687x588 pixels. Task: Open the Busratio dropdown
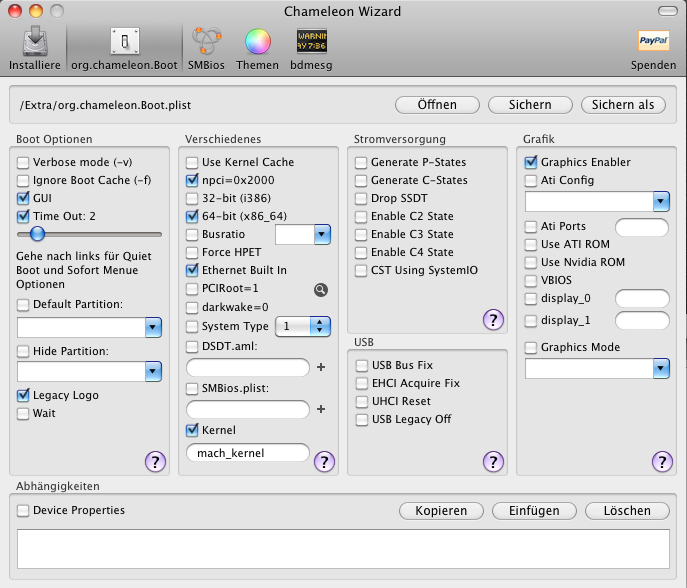coord(321,234)
